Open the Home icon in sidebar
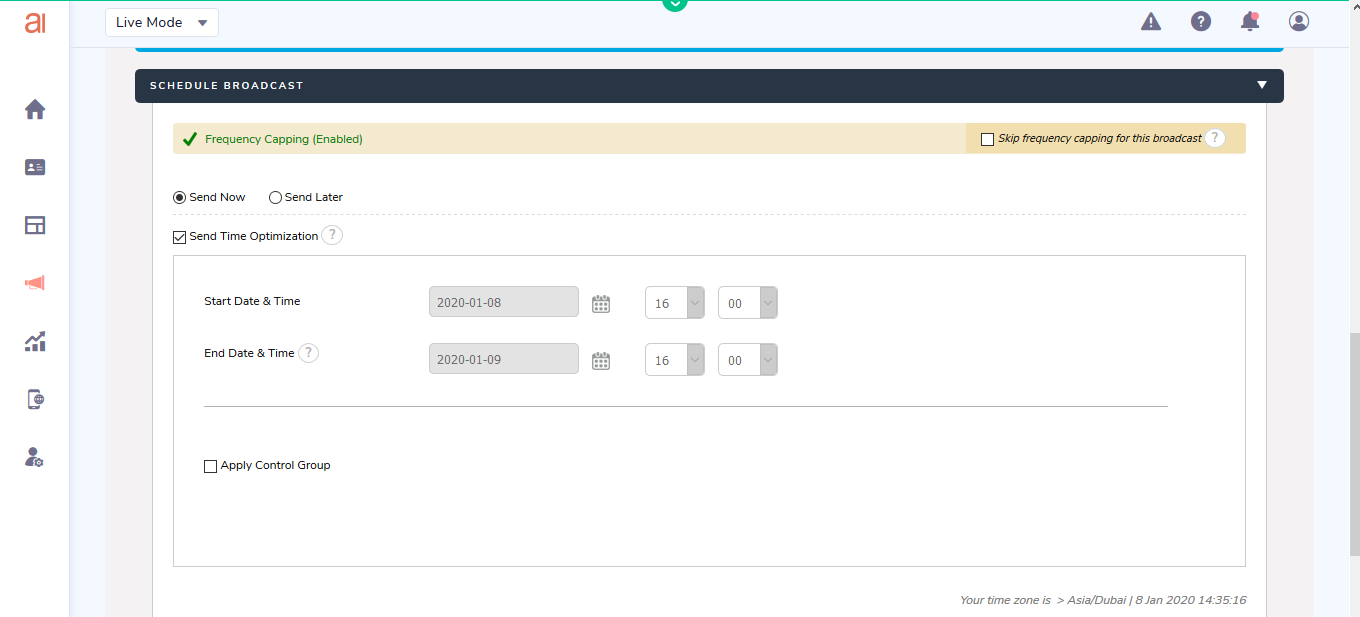The image size is (1360, 617). tap(35, 110)
